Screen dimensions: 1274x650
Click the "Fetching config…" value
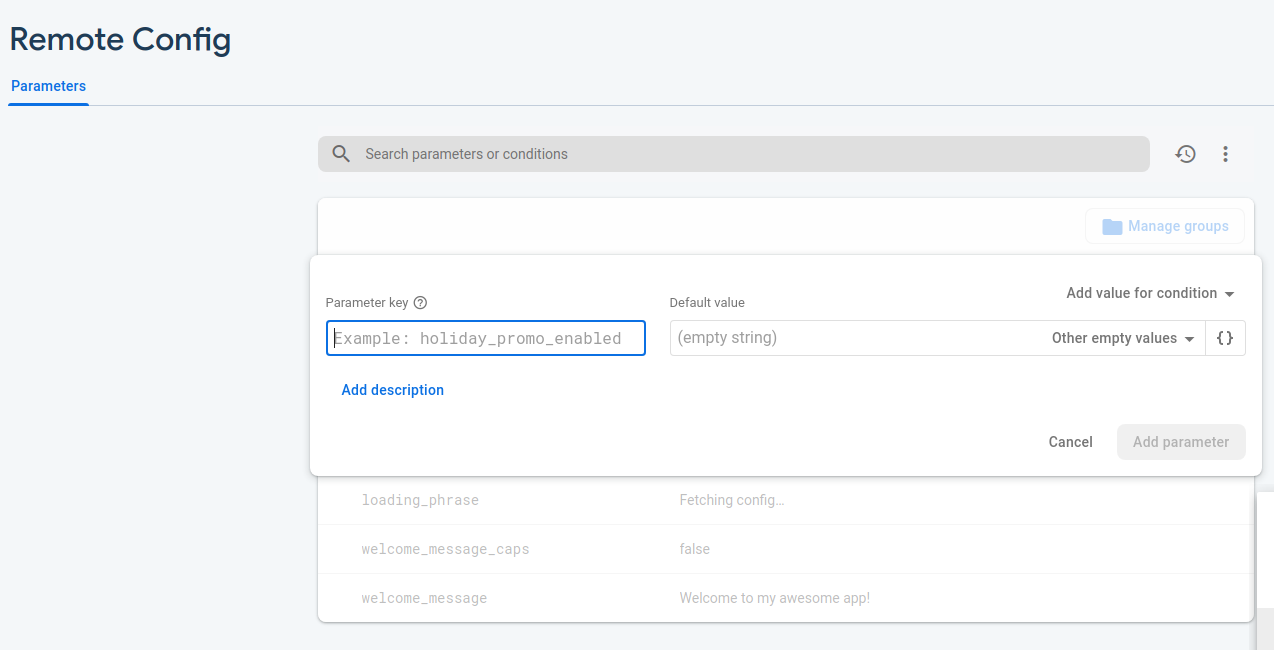pyautogui.click(x=731, y=500)
